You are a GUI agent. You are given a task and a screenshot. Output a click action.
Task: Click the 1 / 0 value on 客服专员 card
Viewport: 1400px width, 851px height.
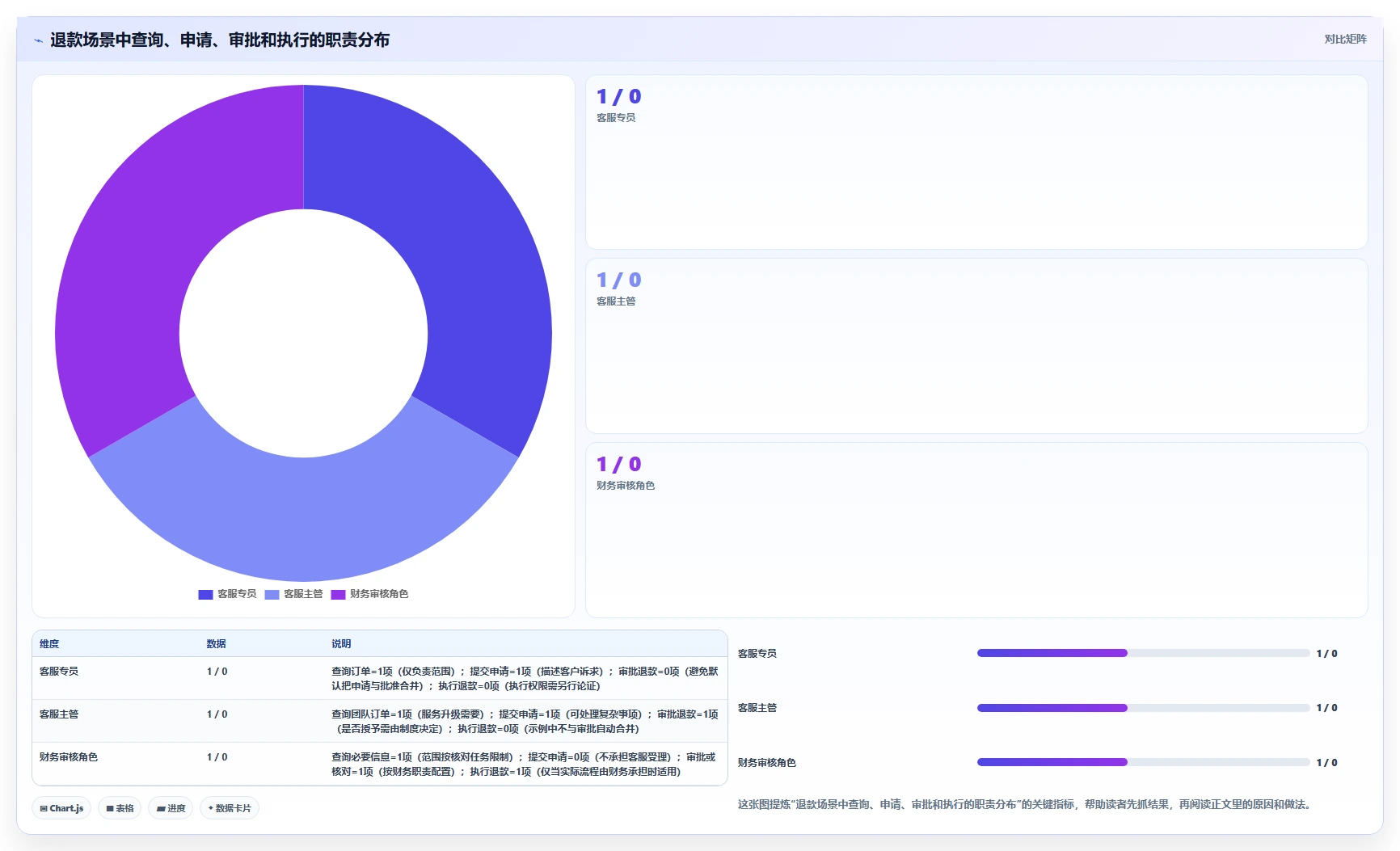point(618,97)
